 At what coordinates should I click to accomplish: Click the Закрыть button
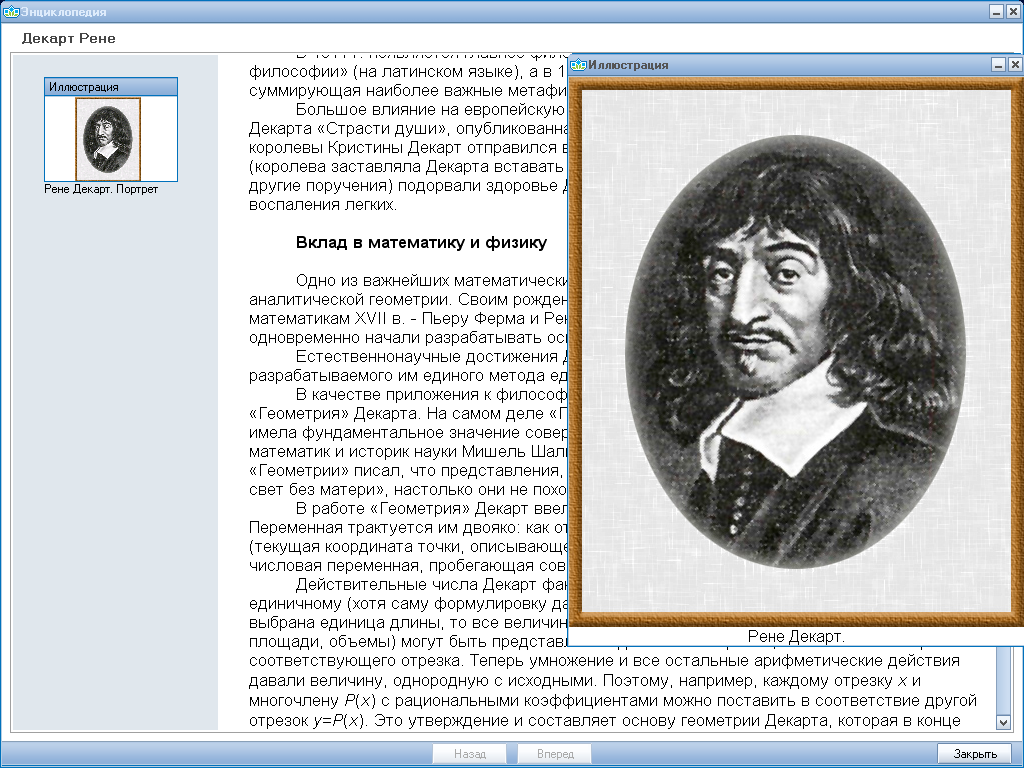[975, 754]
